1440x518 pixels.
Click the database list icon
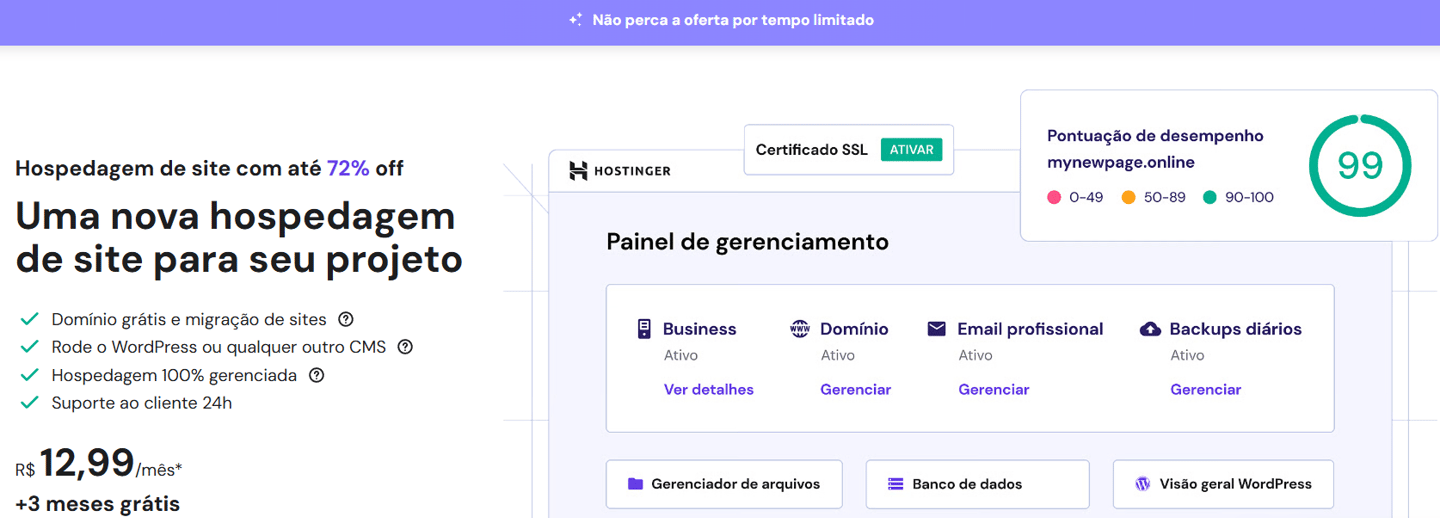[896, 484]
